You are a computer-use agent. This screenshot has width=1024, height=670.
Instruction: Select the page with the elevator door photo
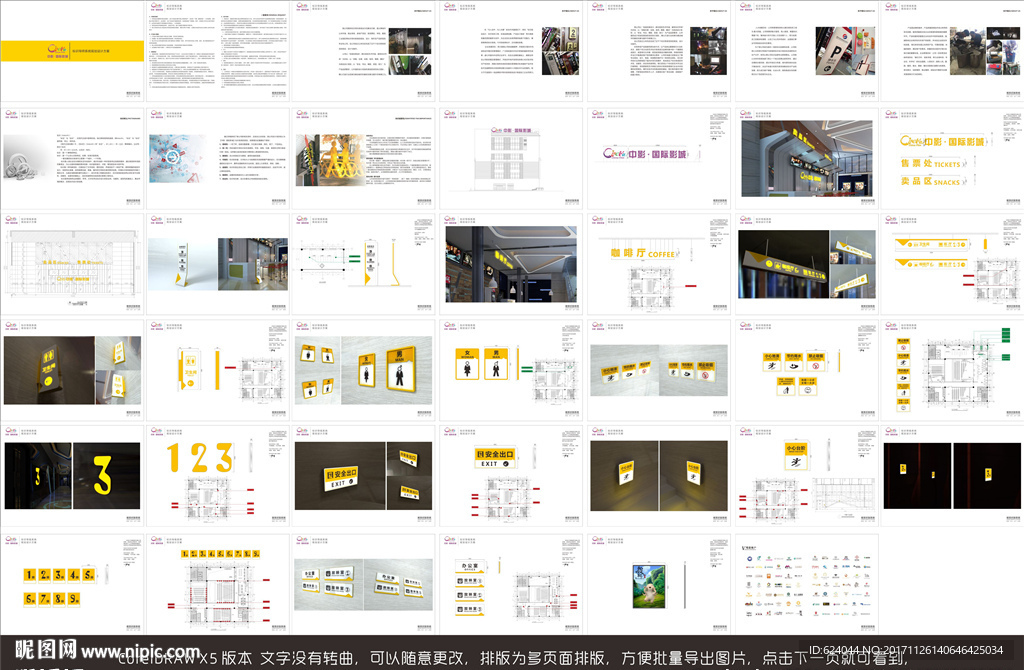[364, 50]
